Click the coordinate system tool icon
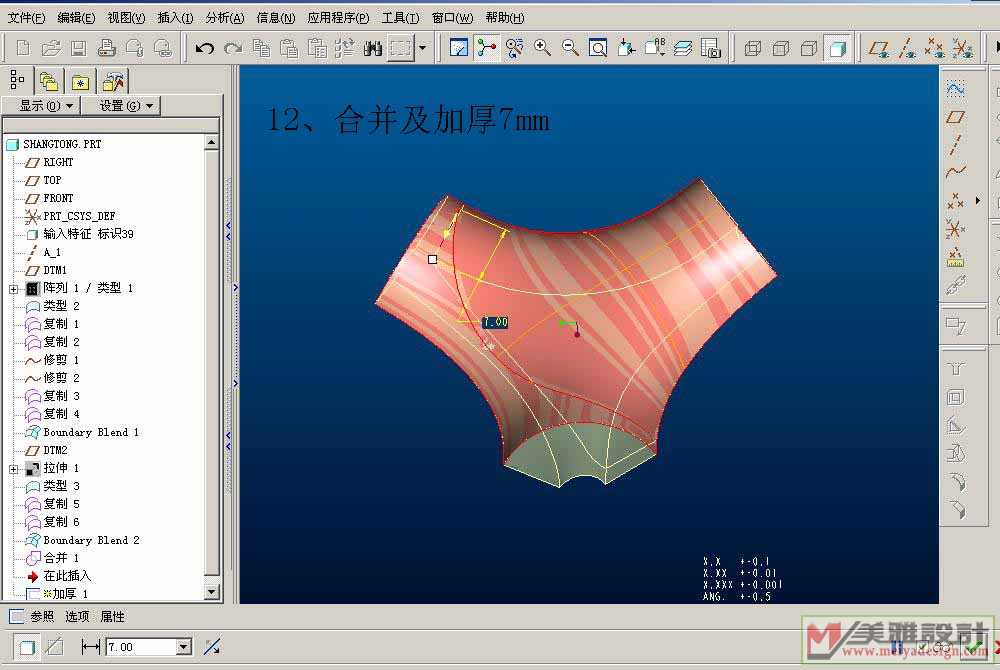Image resolution: width=1000 pixels, height=670 pixels. pyautogui.click(x=955, y=229)
